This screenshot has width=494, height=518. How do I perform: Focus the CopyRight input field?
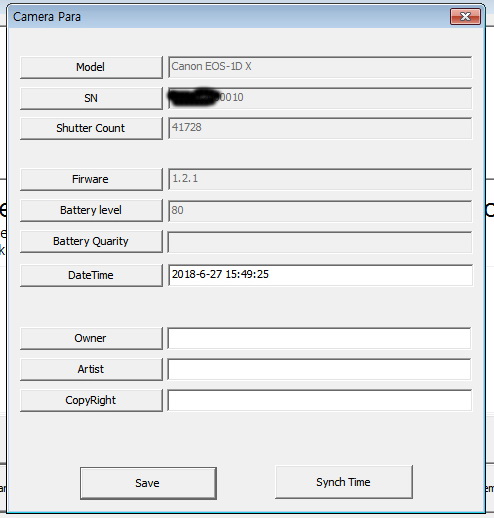(320, 400)
